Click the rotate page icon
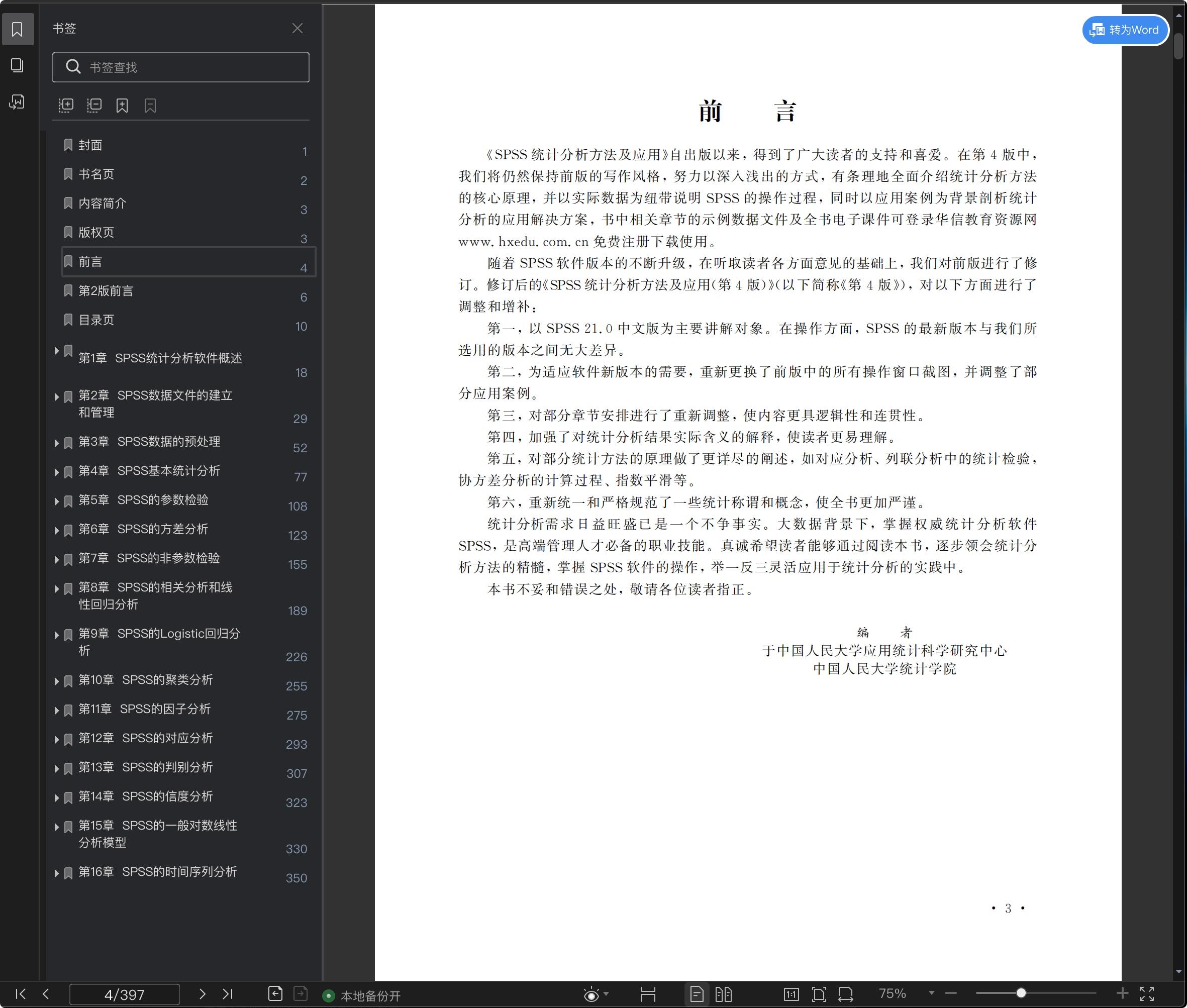The width and height of the screenshot is (1187, 1008). pyautogui.click(x=846, y=994)
